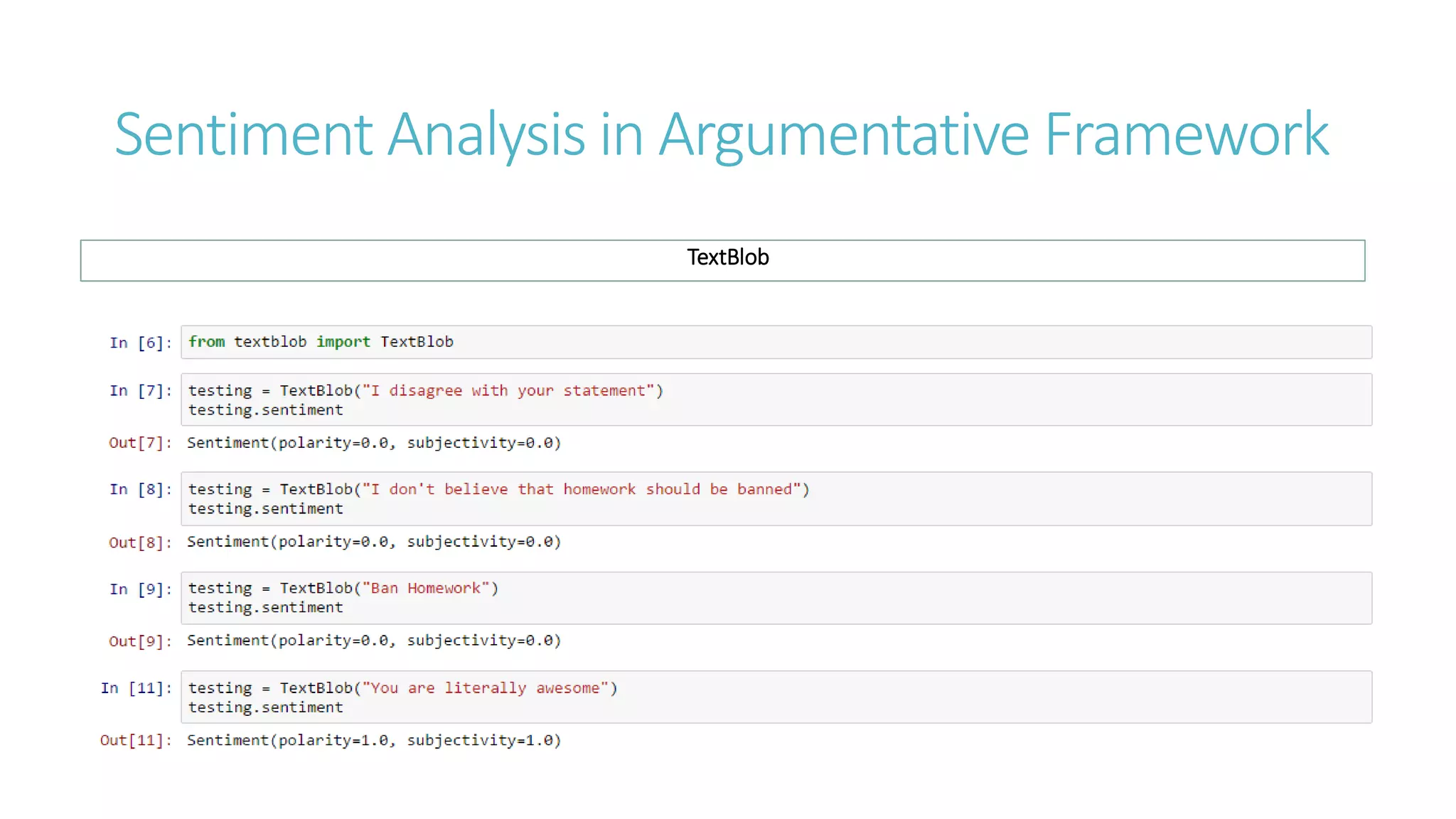The image size is (1456, 819).
Task: Select the polarity=1.0 Sentiment result text
Action: 374,740
